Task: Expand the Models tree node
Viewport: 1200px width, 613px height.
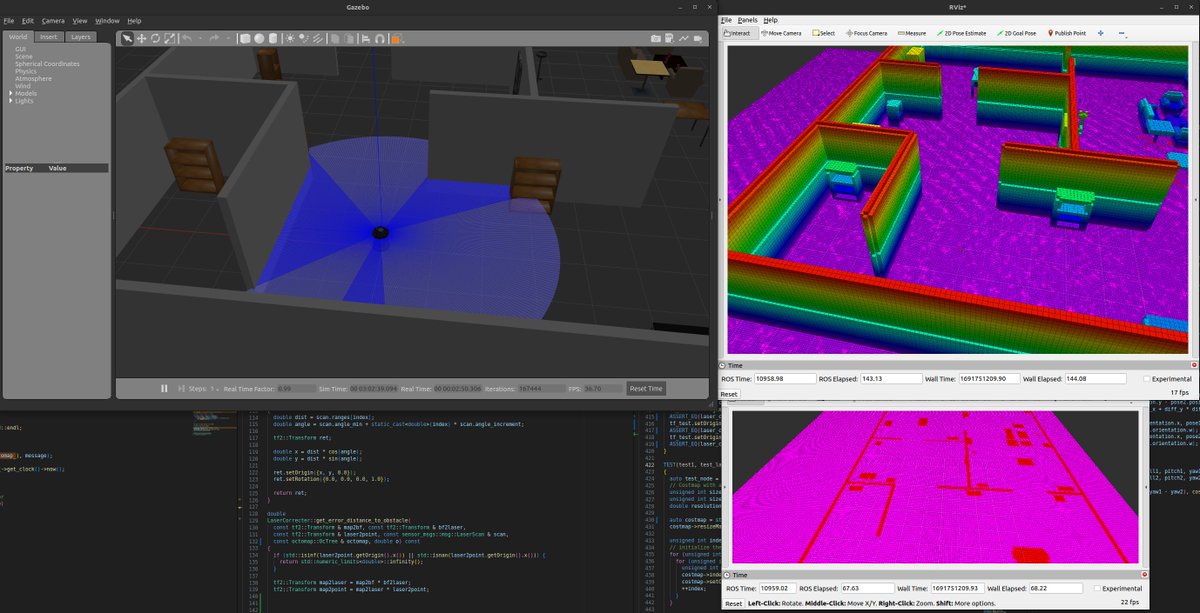Action: pyautogui.click(x=11, y=93)
